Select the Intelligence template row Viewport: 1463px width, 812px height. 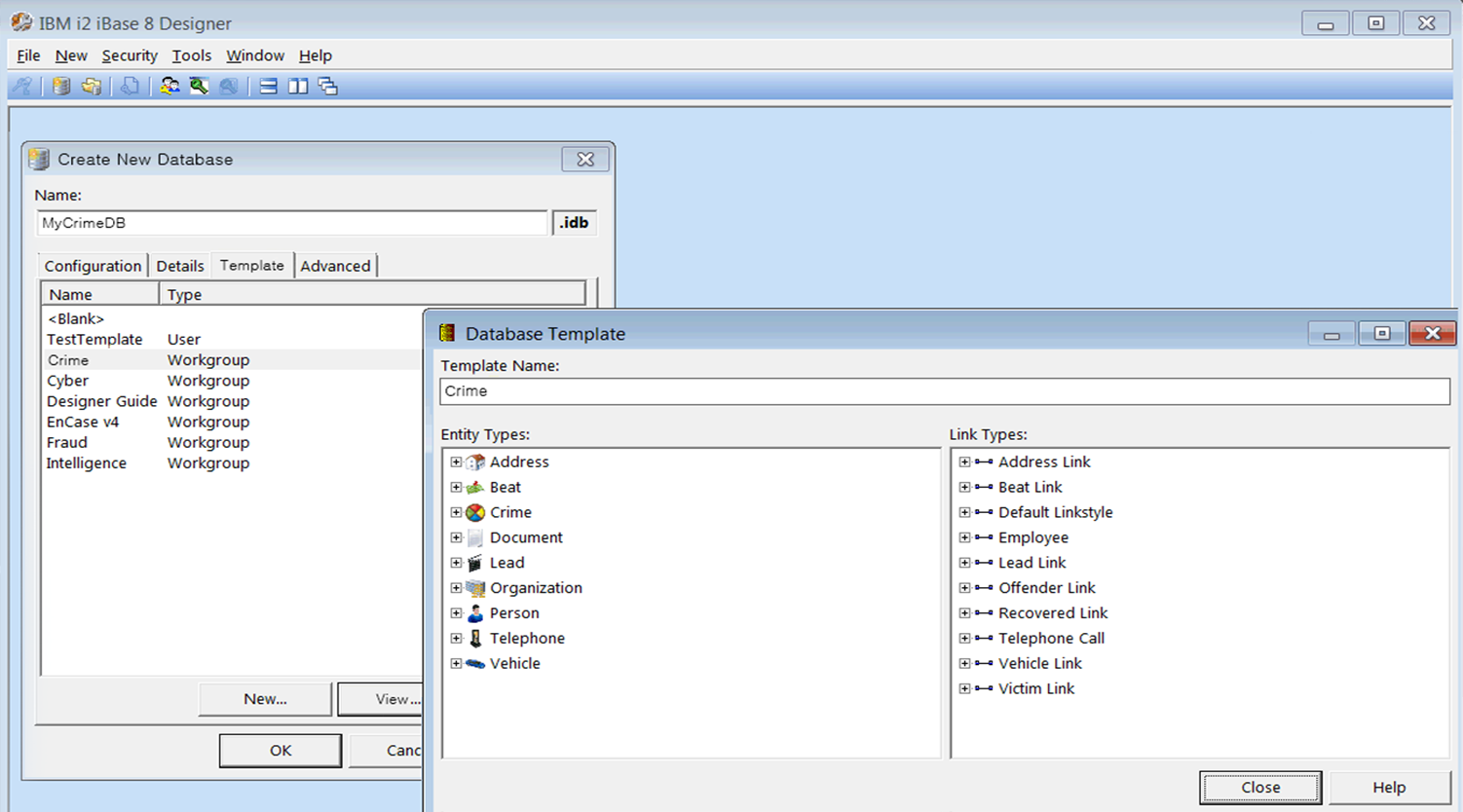pyautogui.click(x=232, y=463)
